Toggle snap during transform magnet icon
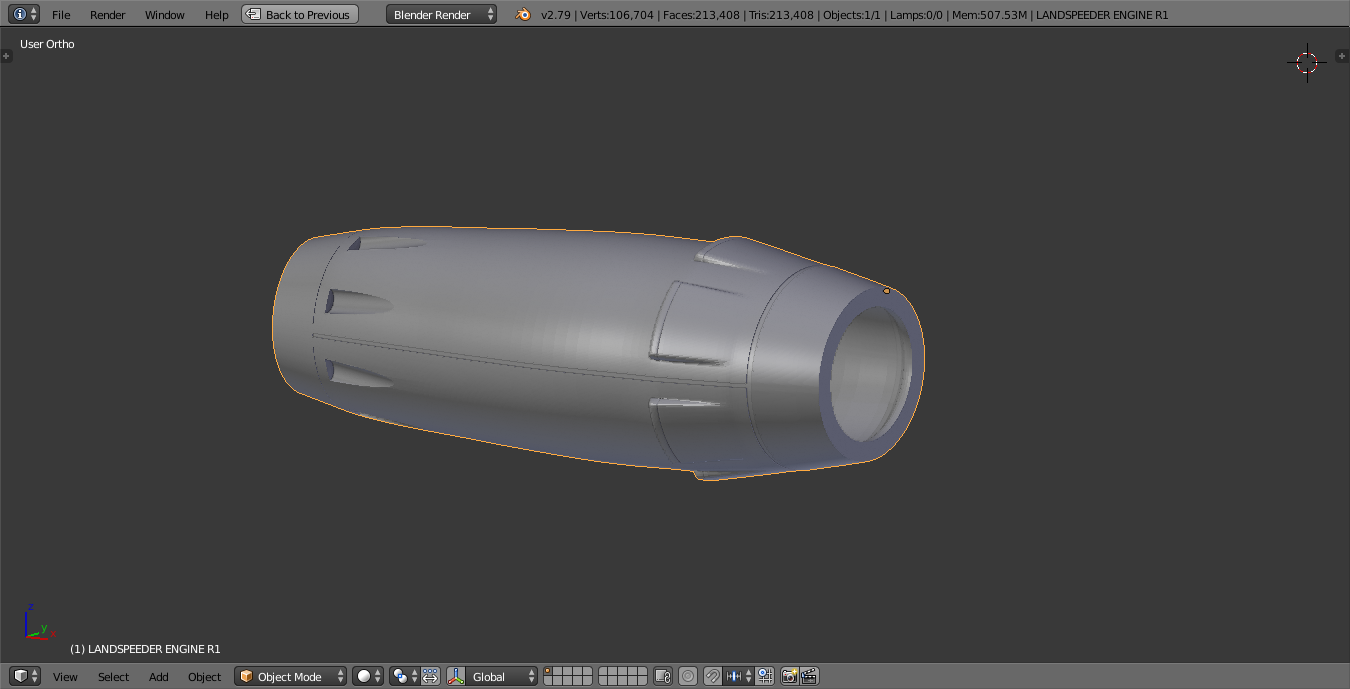The width and height of the screenshot is (1350, 689). coord(712,677)
